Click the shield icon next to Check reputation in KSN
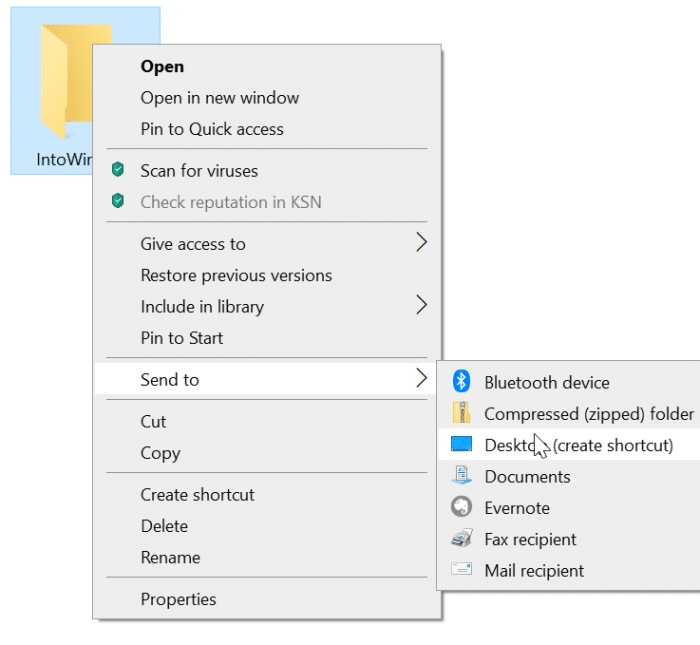 [118, 201]
